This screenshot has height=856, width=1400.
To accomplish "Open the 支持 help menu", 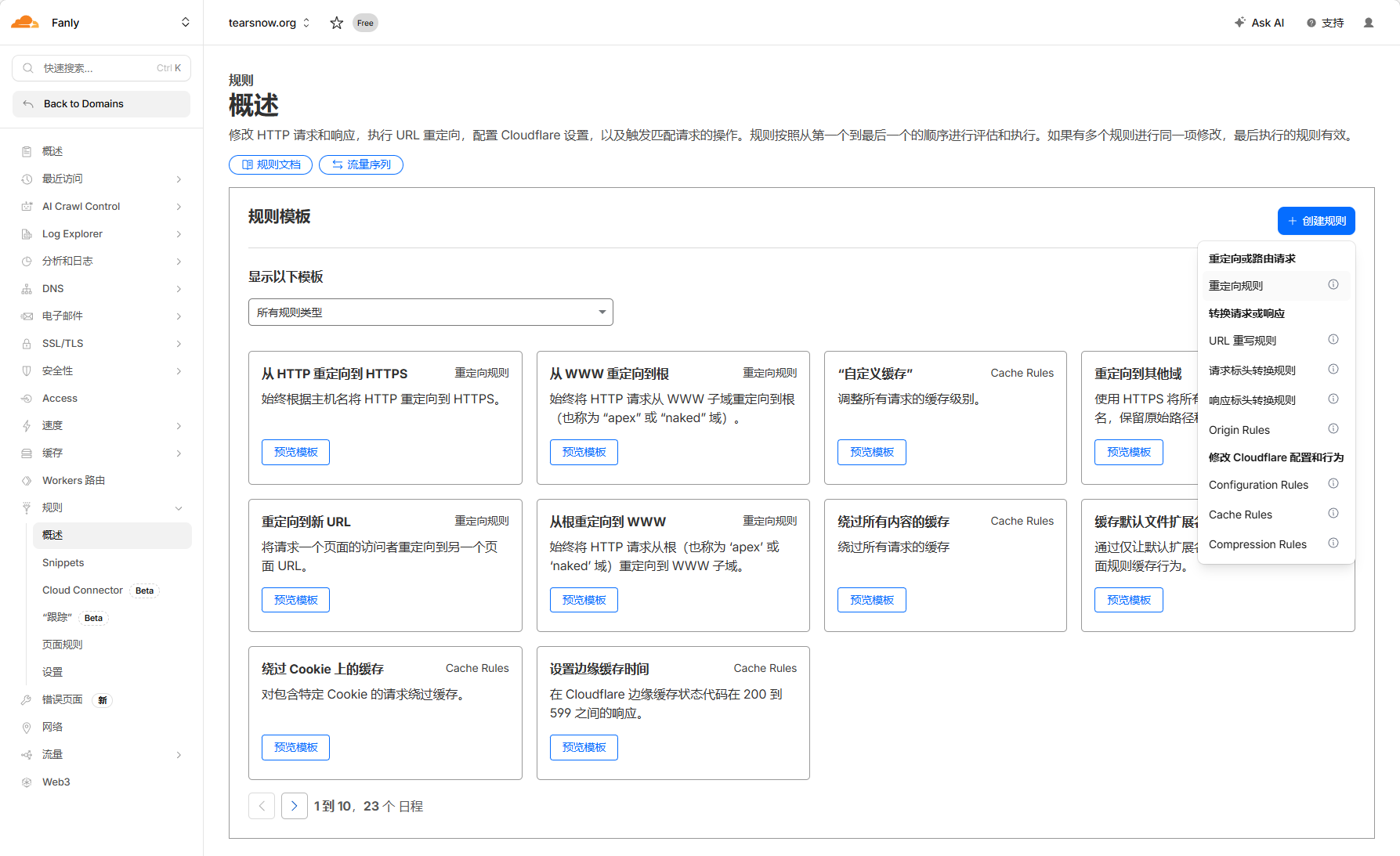I will 1325,23.
